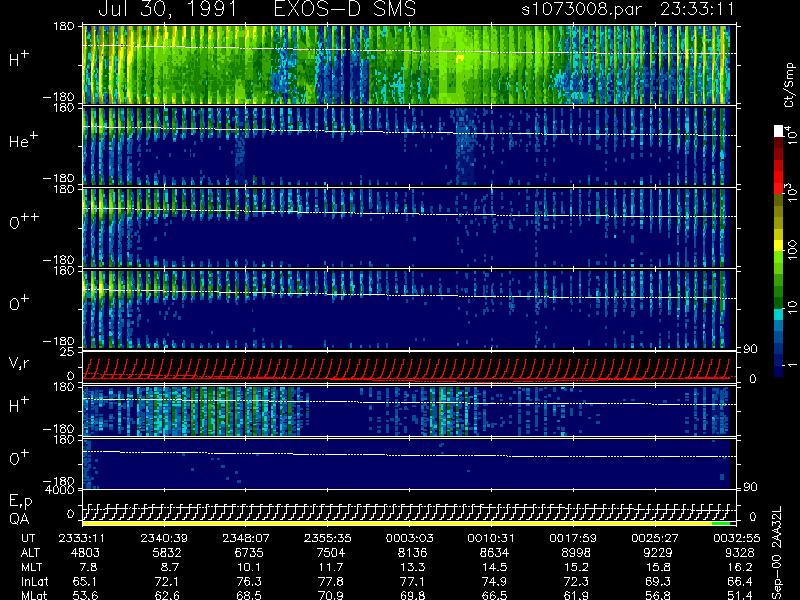Click InLat value "76.3"
This screenshot has height=600, width=800.
[249, 582]
